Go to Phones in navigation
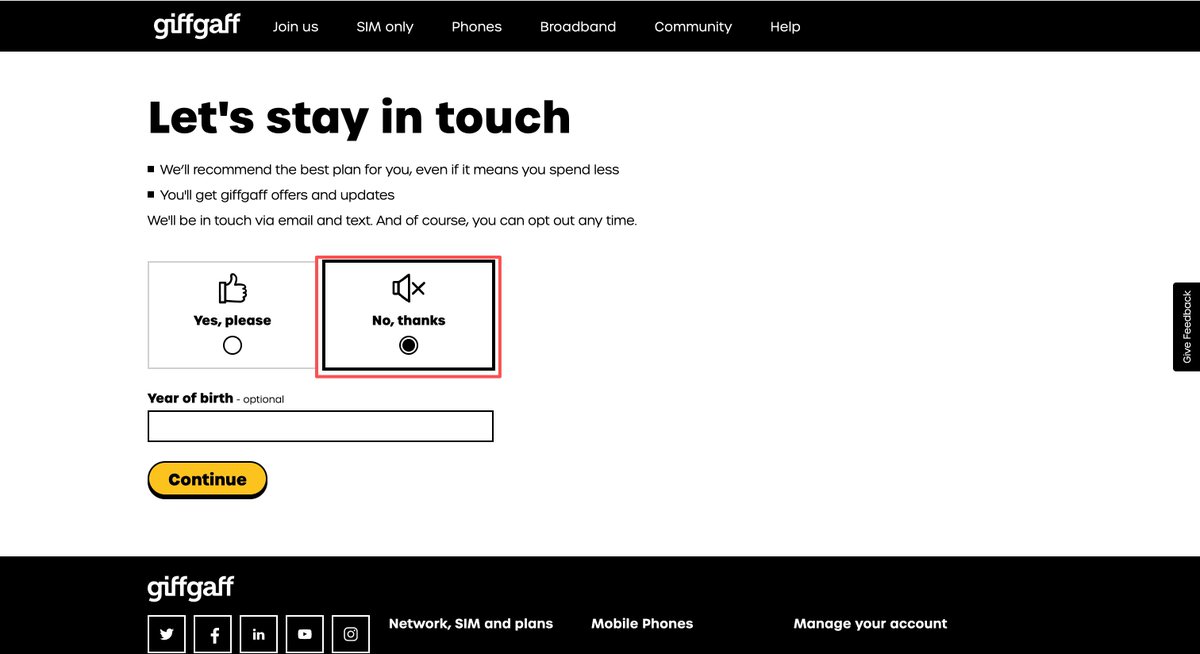The width and height of the screenshot is (1200, 654). [x=476, y=27]
